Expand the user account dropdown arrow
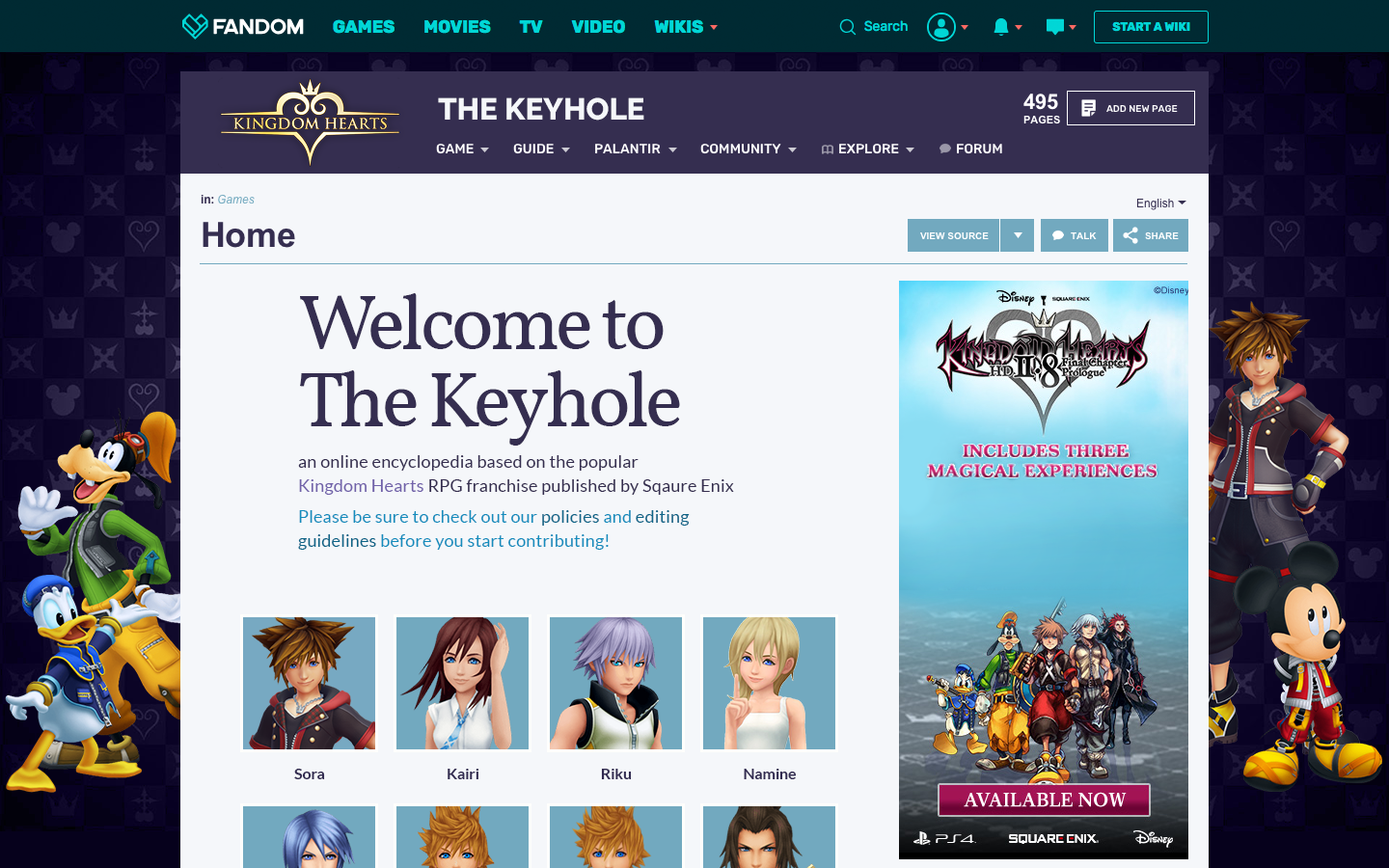The width and height of the screenshot is (1389, 868). click(965, 27)
